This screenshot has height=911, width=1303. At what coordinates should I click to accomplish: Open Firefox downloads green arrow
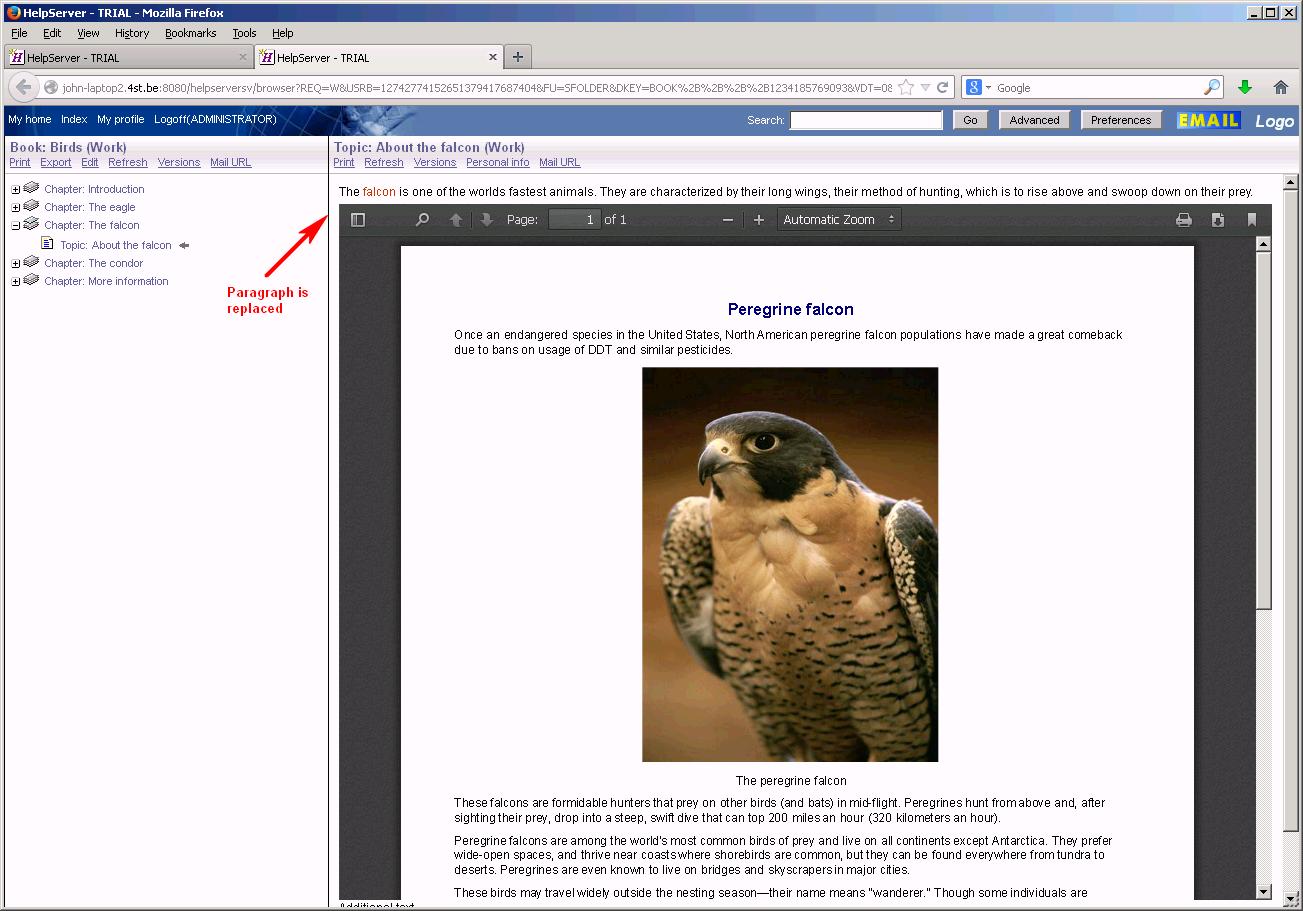[x=1245, y=87]
